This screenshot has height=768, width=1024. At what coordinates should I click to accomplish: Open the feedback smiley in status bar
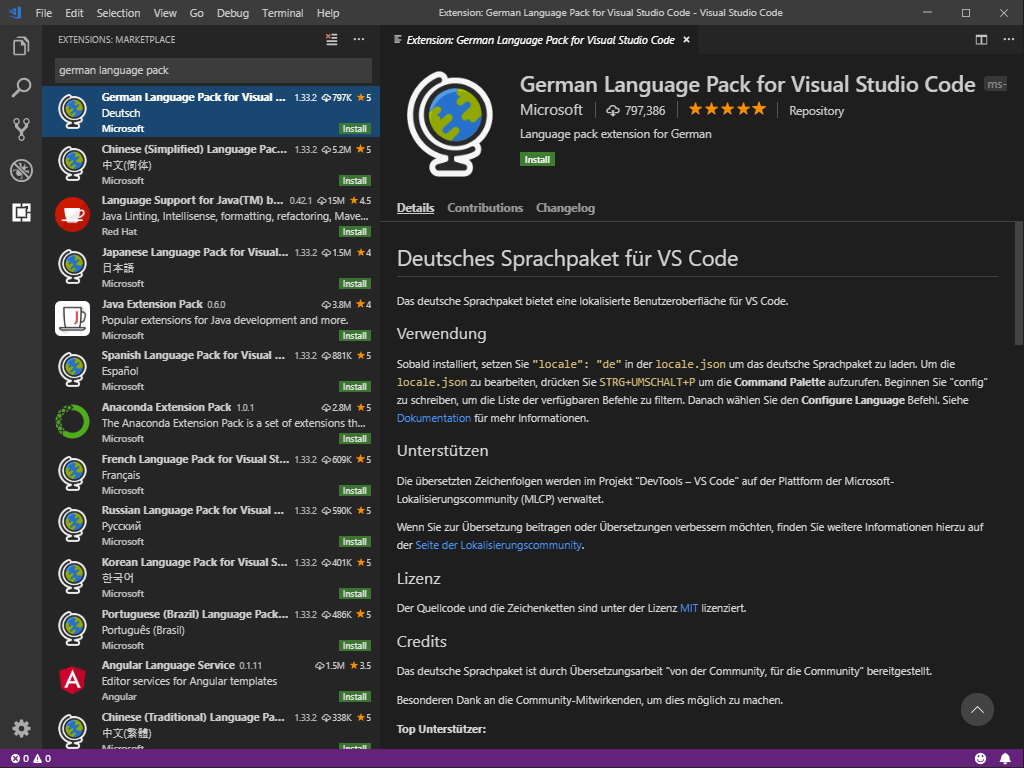(x=980, y=758)
